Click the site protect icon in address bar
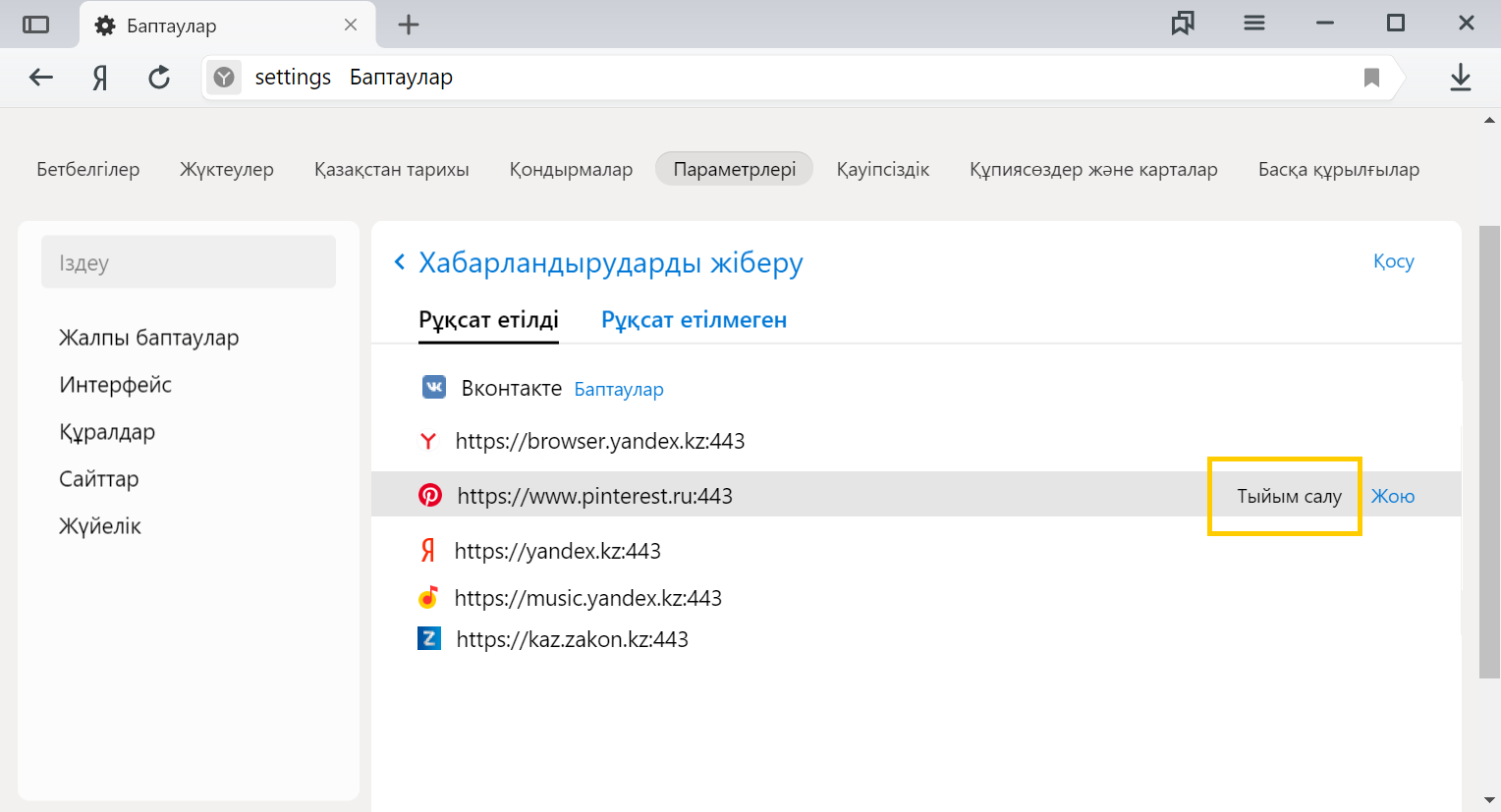This screenshot has height=812, width=1501. click(224, 77)
